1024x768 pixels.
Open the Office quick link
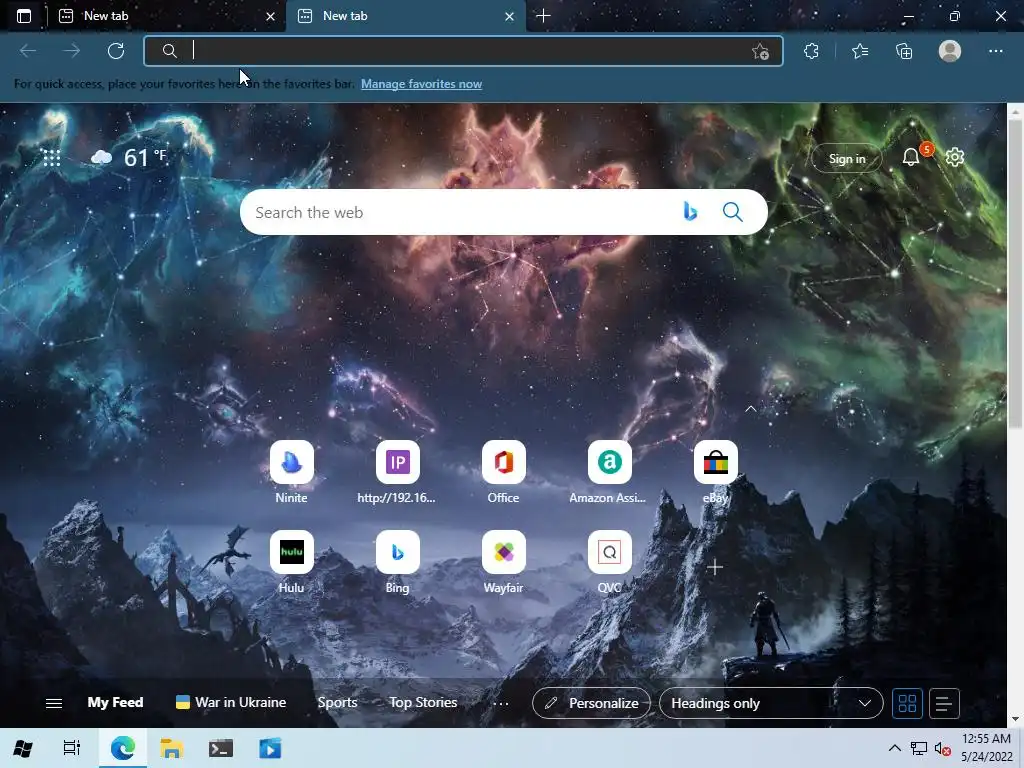(x=504, y=472)
